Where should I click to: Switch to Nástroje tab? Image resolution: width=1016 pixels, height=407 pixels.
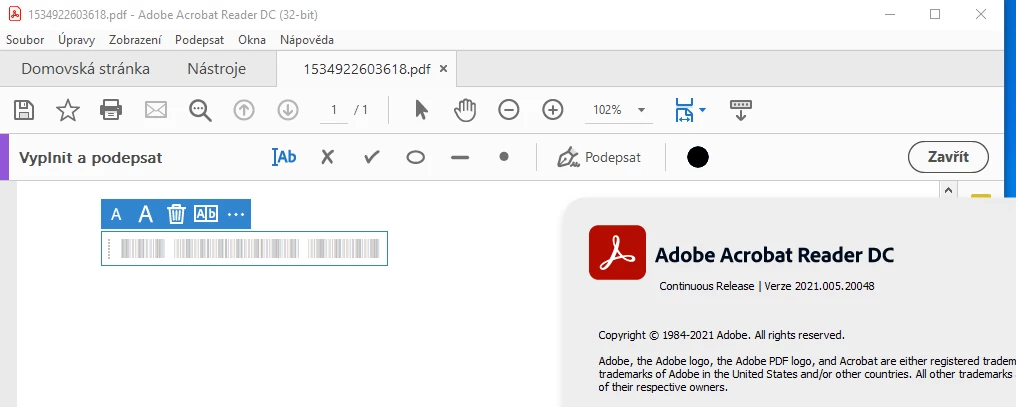click(216, 69)
